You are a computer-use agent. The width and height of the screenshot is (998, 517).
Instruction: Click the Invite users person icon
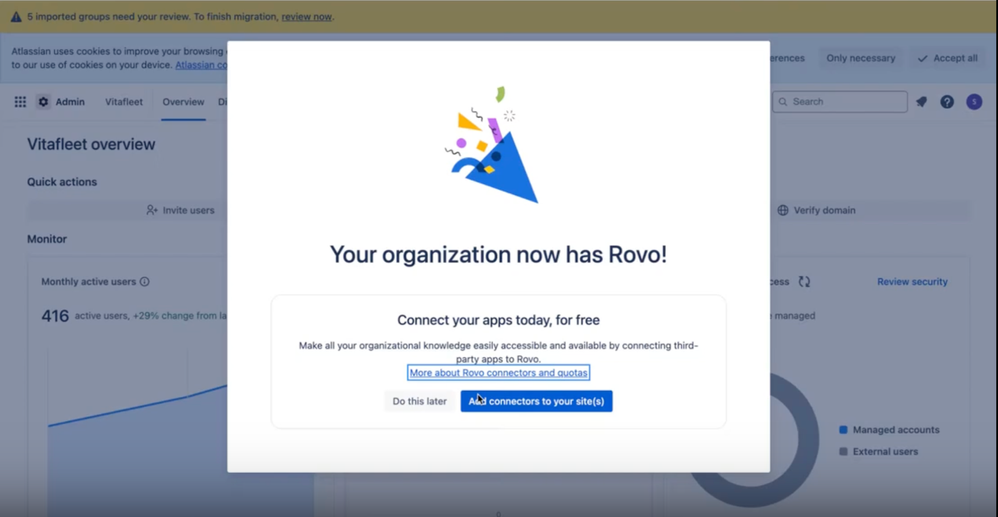151,210
